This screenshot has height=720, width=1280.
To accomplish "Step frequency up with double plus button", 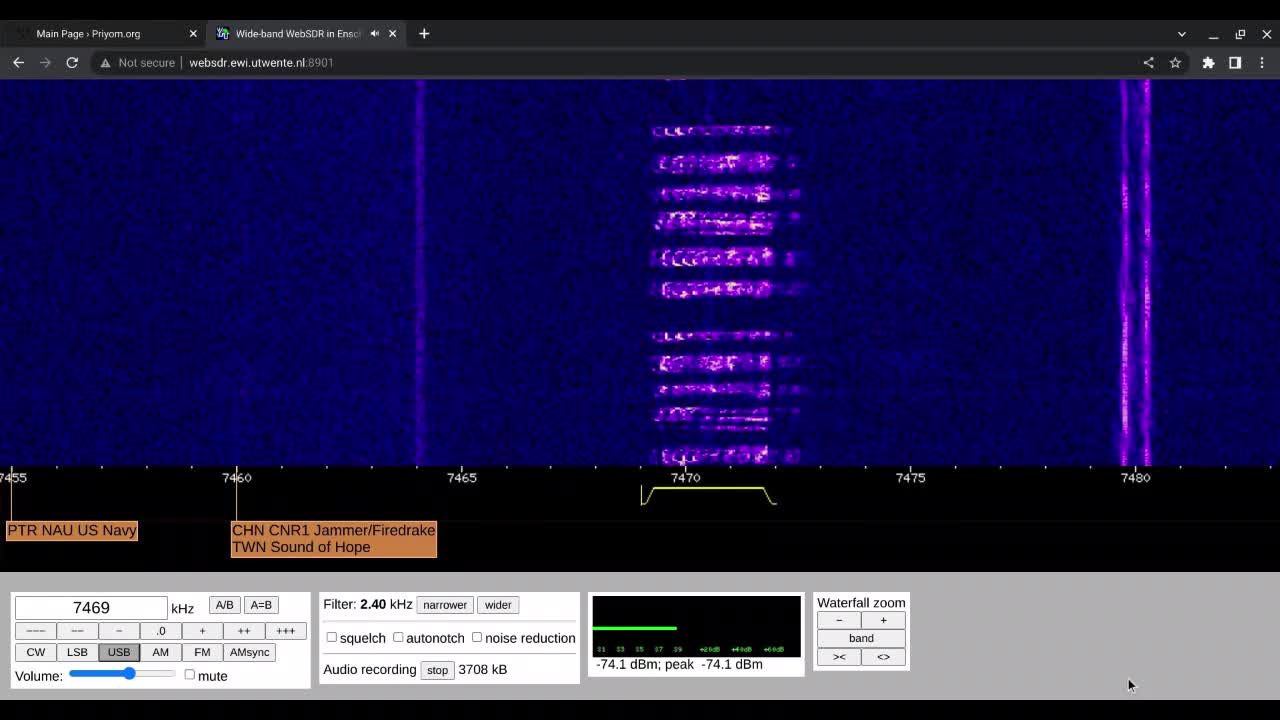I will click(244, 631).
